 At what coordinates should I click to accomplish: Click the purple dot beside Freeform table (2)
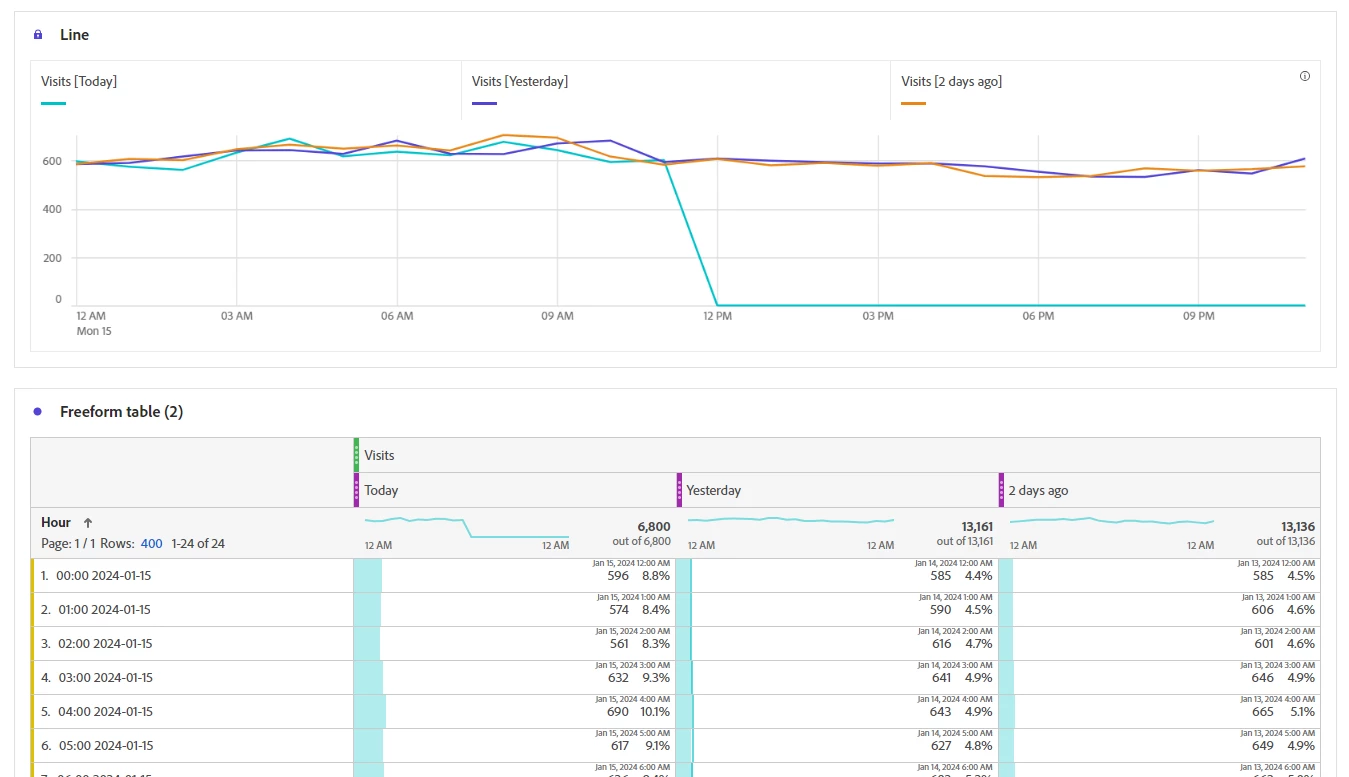coord(38,411)
